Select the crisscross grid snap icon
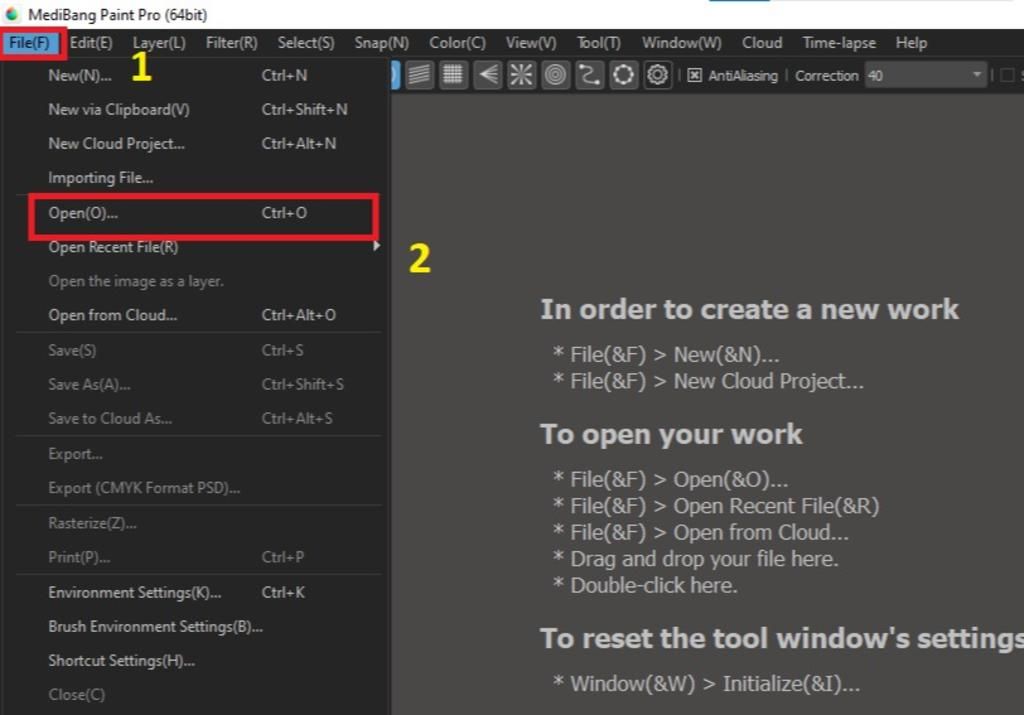Image resolution: width=1024 pixels, height=715 pixels. 453,75
